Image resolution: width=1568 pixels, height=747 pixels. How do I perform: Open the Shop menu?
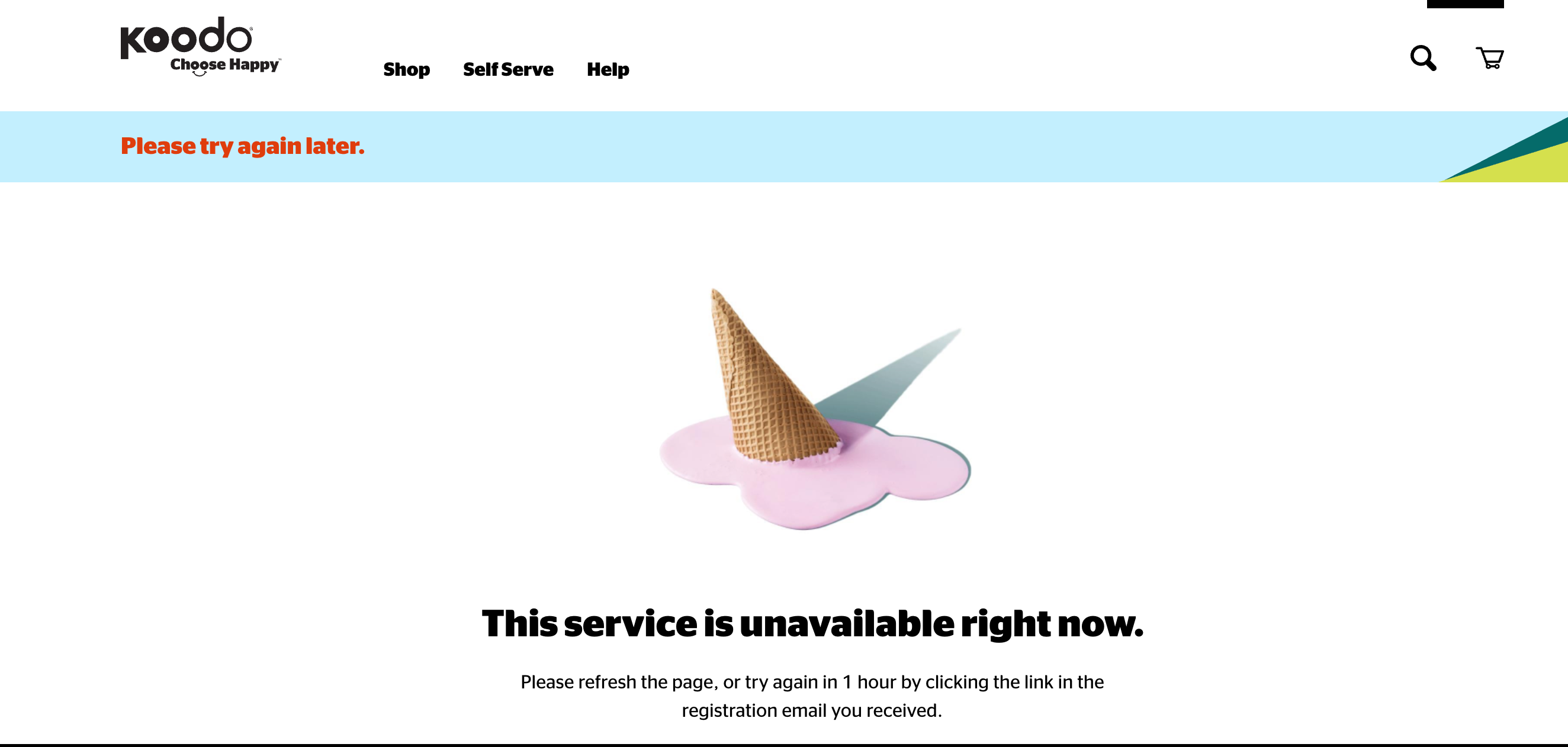coord(407,69)
